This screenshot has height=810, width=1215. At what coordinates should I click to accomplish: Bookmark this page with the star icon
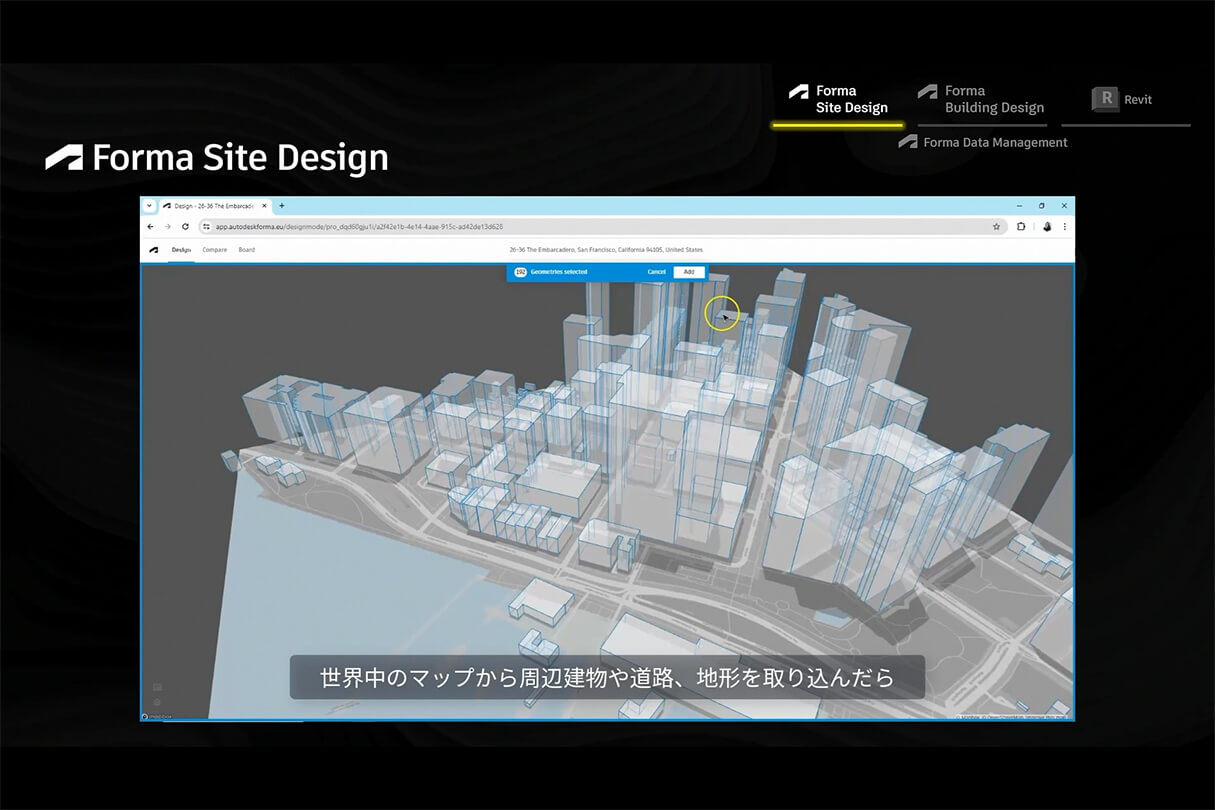tap(996, 227)
